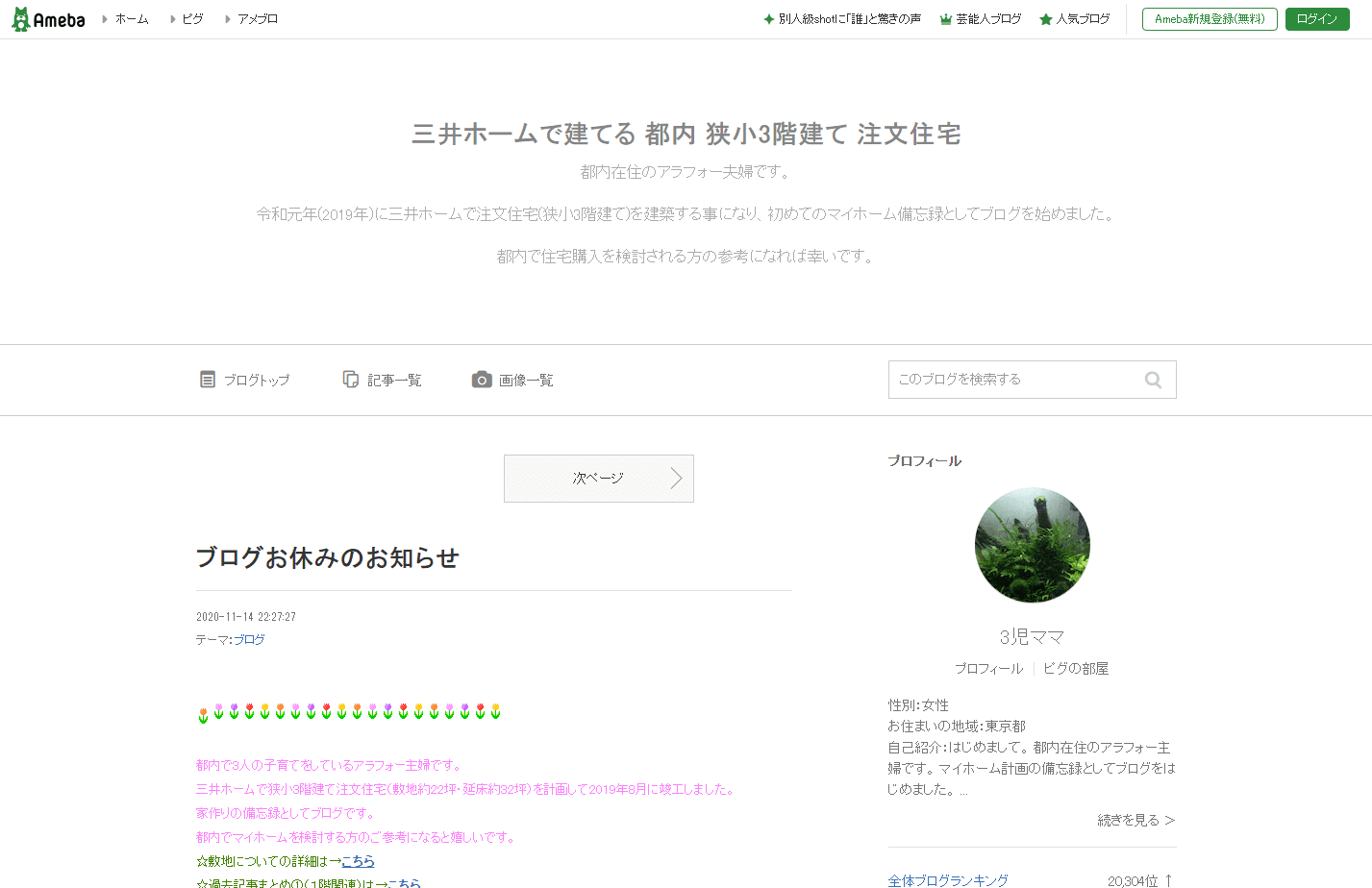Click the ログイン button
The image size is (1372, 888).
[x=1317, y=19]
